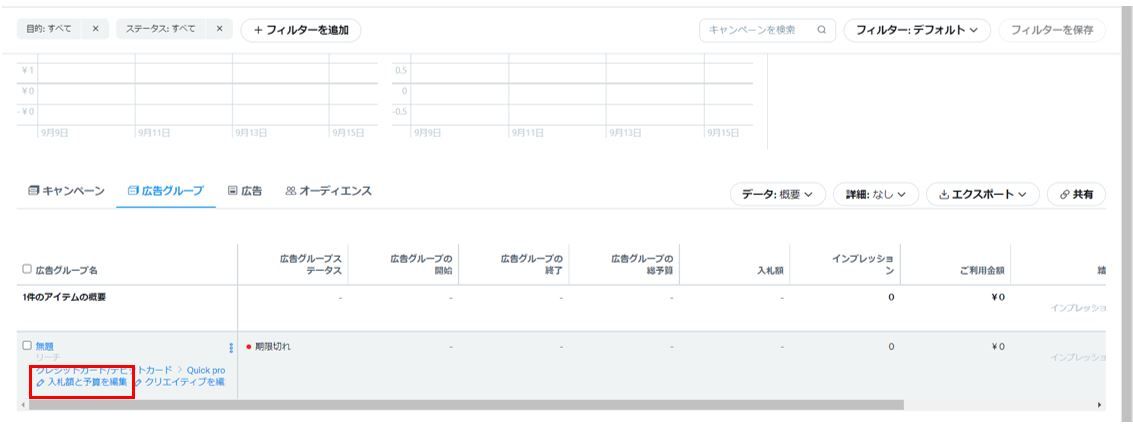Viewport: 1133px width, 424px height.
Task: Open the フィルター: デフォルト dropdown
Action: (917, 30)
